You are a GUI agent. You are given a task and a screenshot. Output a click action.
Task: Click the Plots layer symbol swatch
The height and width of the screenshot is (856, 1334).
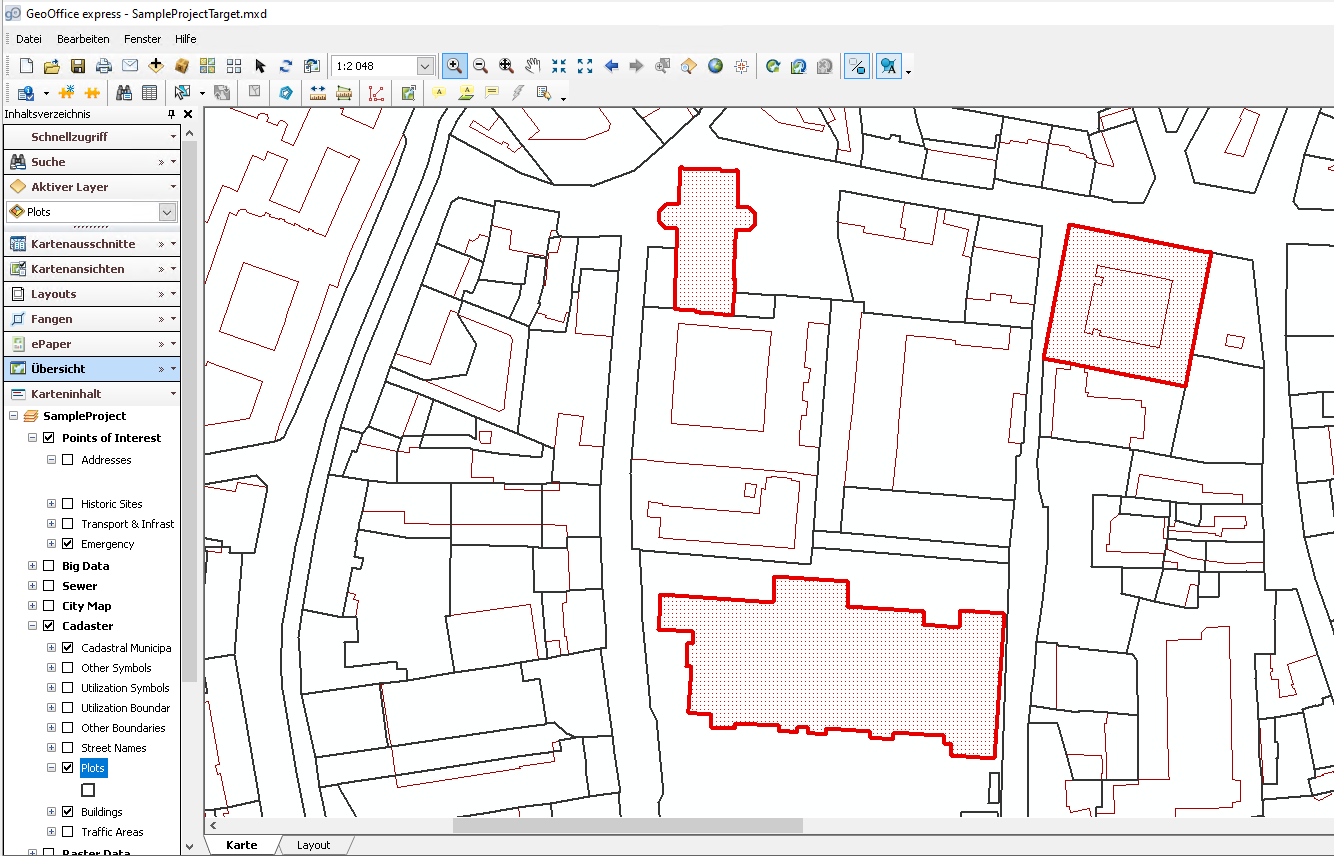88,790
